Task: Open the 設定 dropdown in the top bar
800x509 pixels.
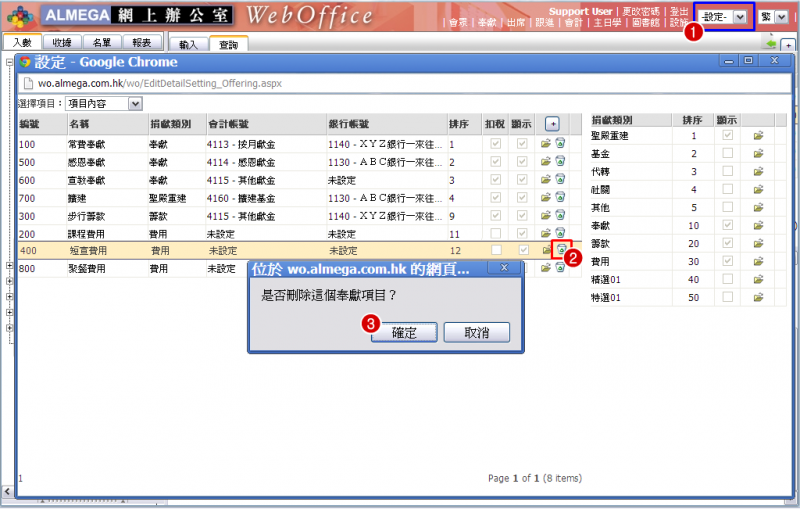Action: tap(724, 17)
